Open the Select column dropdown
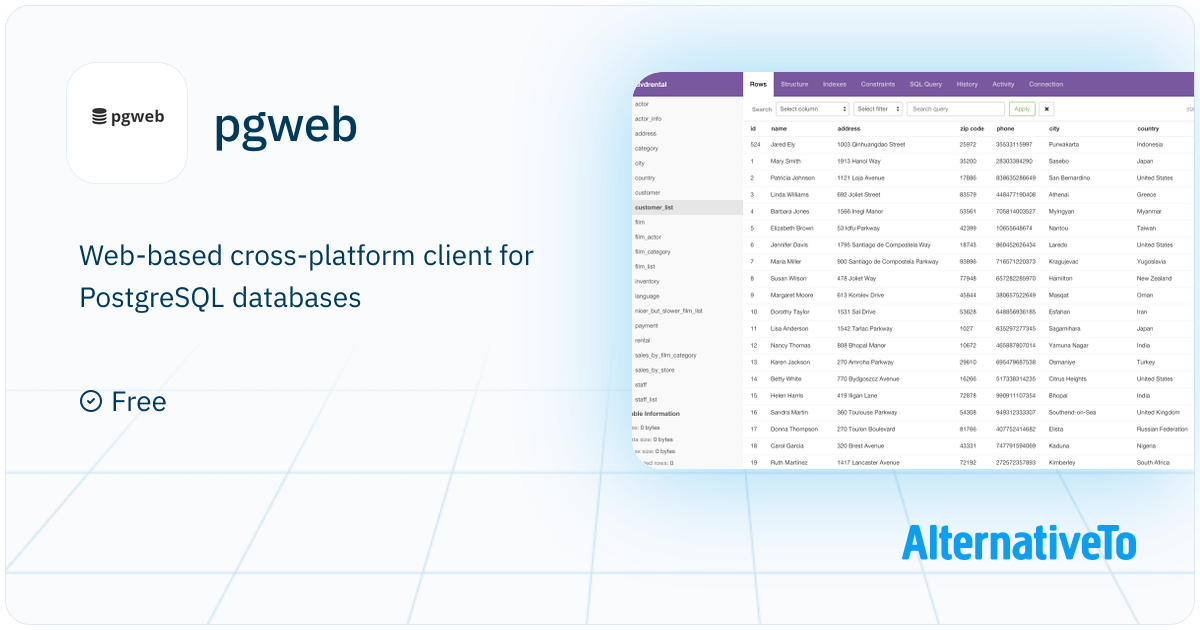 pyautogui.click(x=813, y=109)
